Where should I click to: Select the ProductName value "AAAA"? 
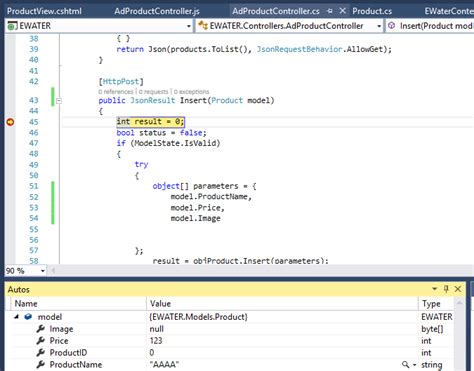(x=164, y=364)
